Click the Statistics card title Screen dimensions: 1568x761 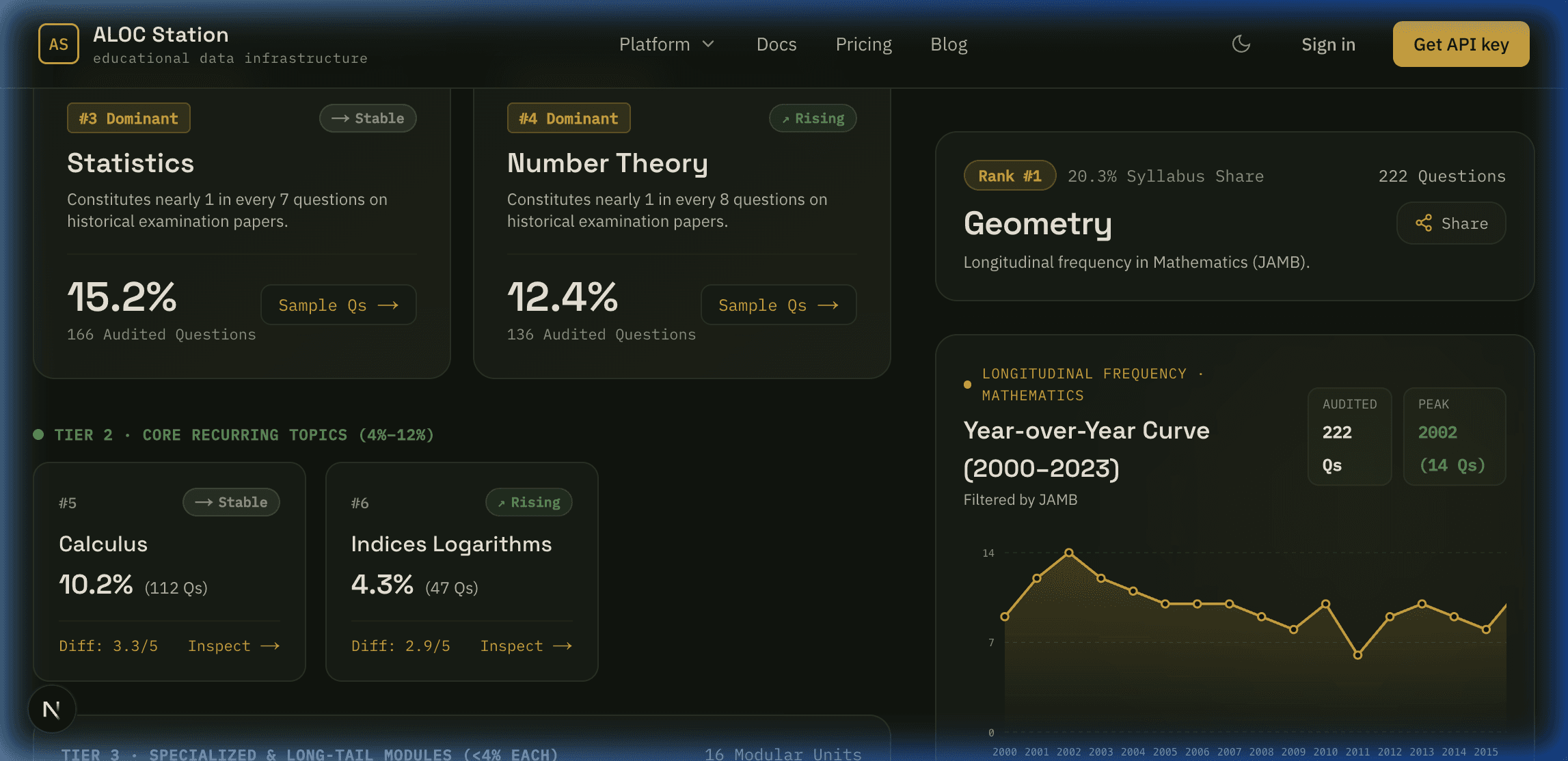[x=131, y=163]
